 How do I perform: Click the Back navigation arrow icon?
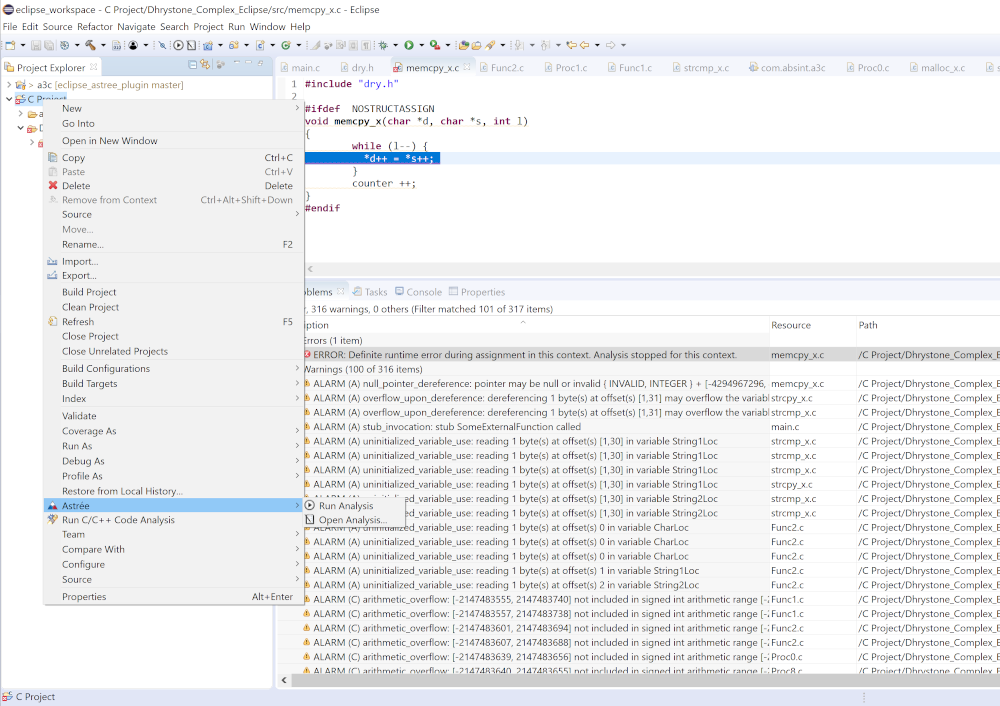(x=584, y=45)
